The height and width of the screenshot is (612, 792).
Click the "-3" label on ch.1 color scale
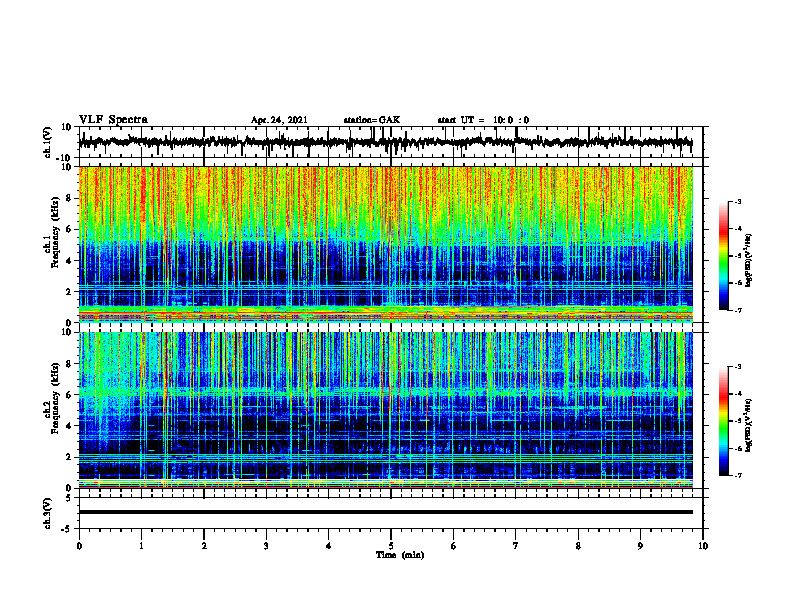click(738, 201)
